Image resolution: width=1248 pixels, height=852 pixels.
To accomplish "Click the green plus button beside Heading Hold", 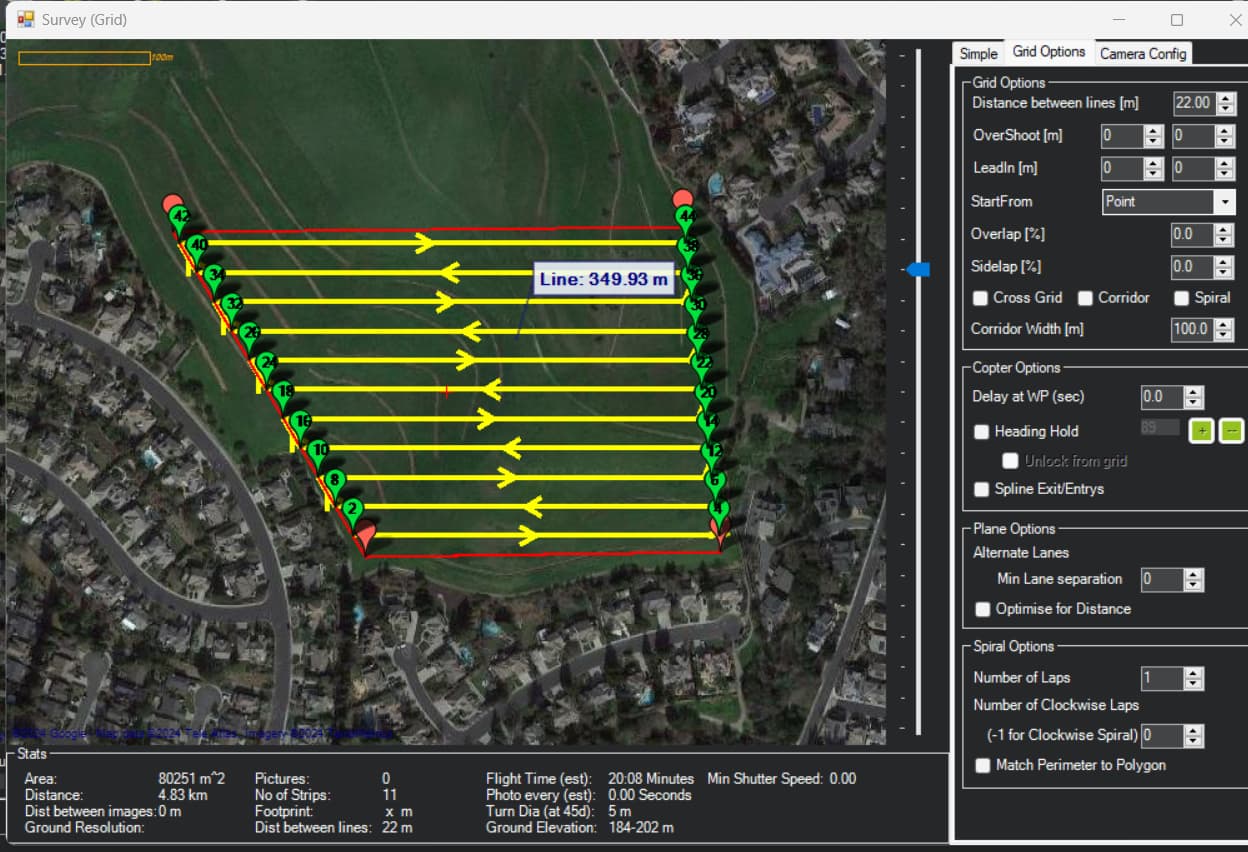I will (1200, 430).
